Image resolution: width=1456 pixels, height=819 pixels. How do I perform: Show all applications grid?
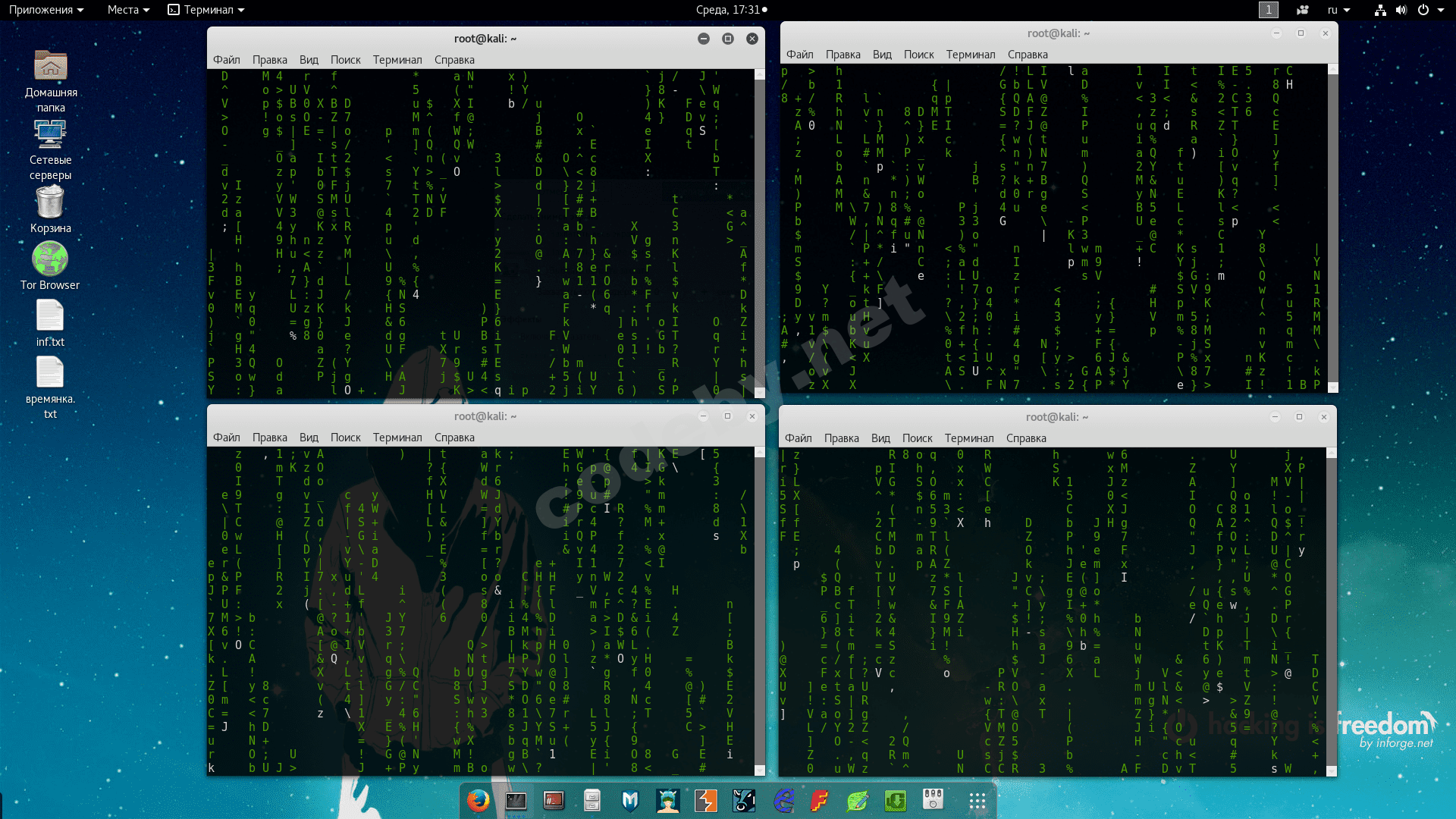(977, 801)
